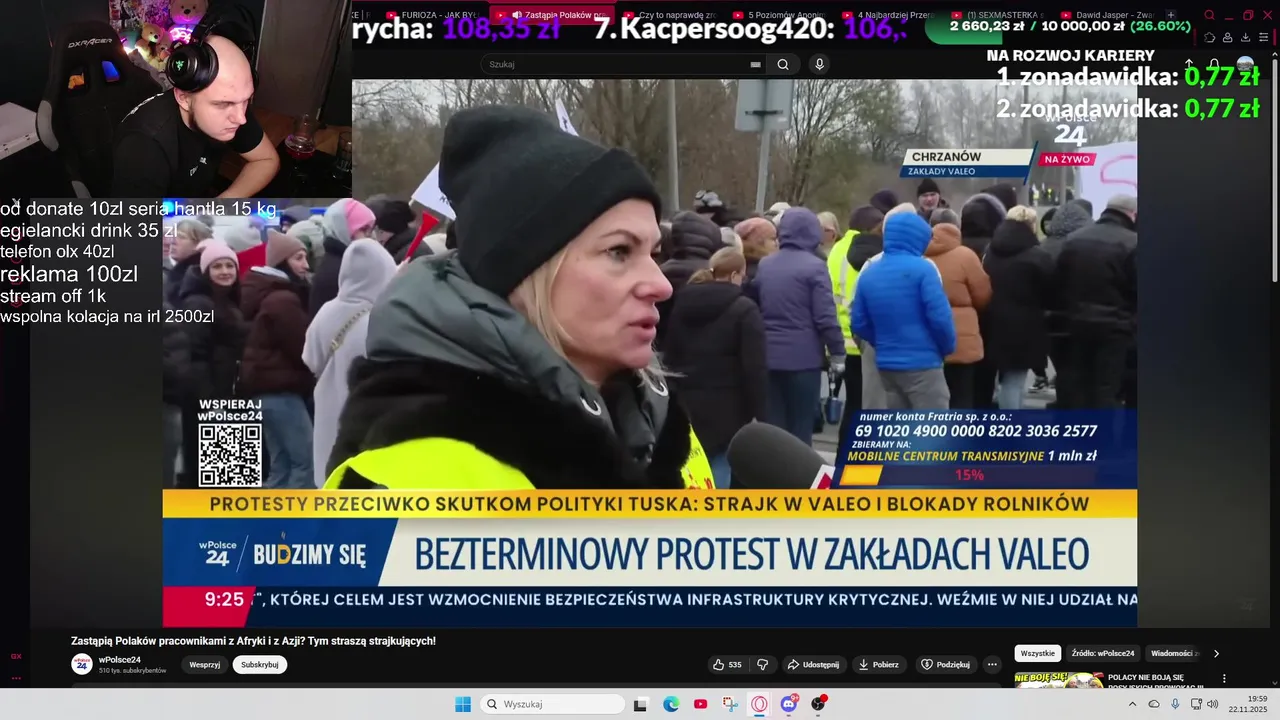Open OBS Studio on taskbar

pos(818,704)
